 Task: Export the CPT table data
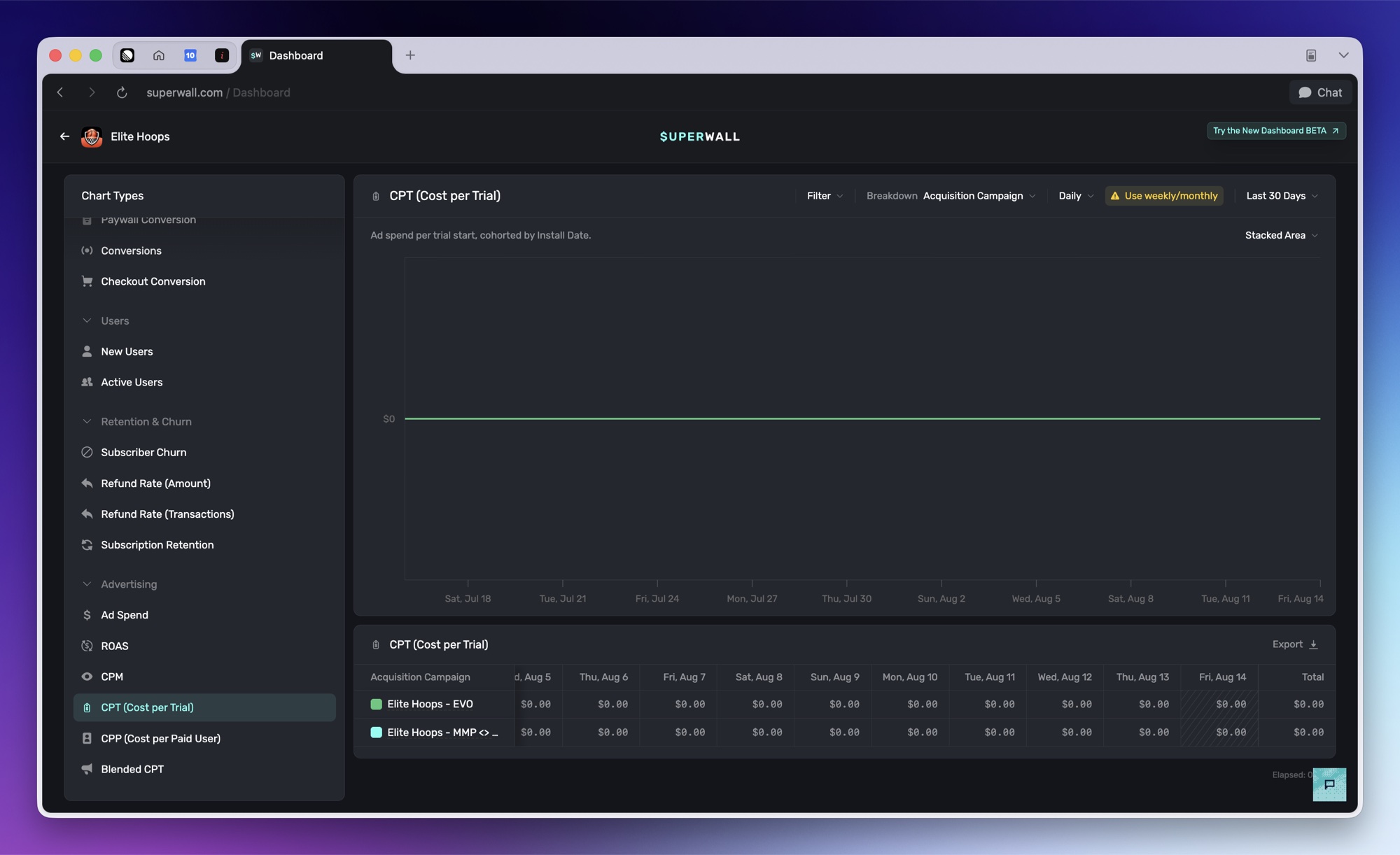[x=1295, y=644]
